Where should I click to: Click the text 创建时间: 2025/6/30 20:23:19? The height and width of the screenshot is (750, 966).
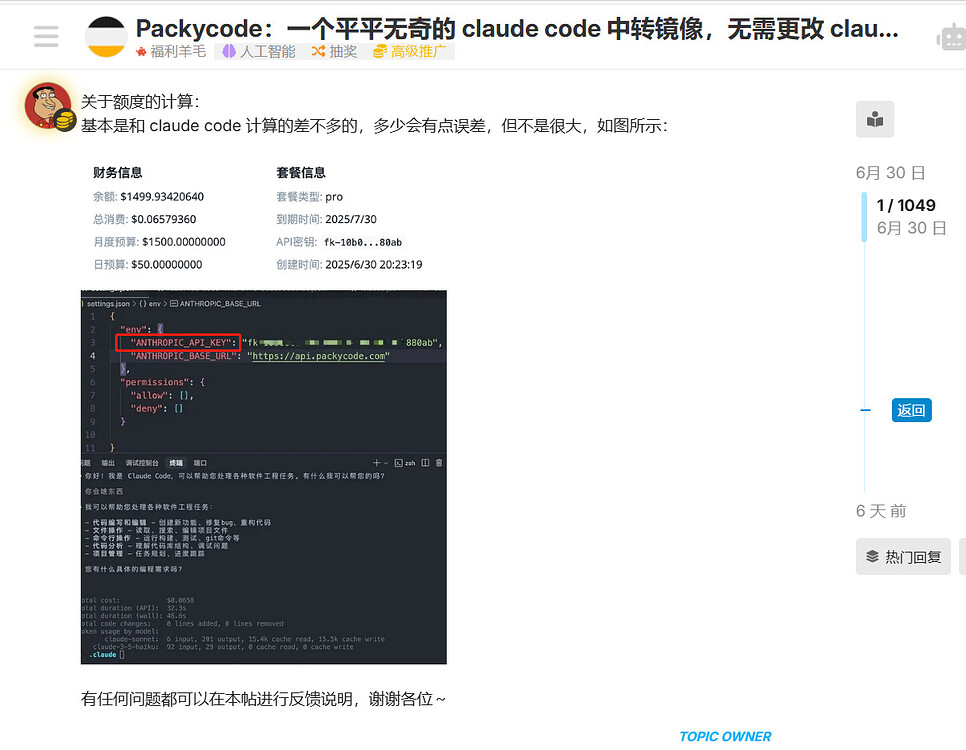coord(349,264)
